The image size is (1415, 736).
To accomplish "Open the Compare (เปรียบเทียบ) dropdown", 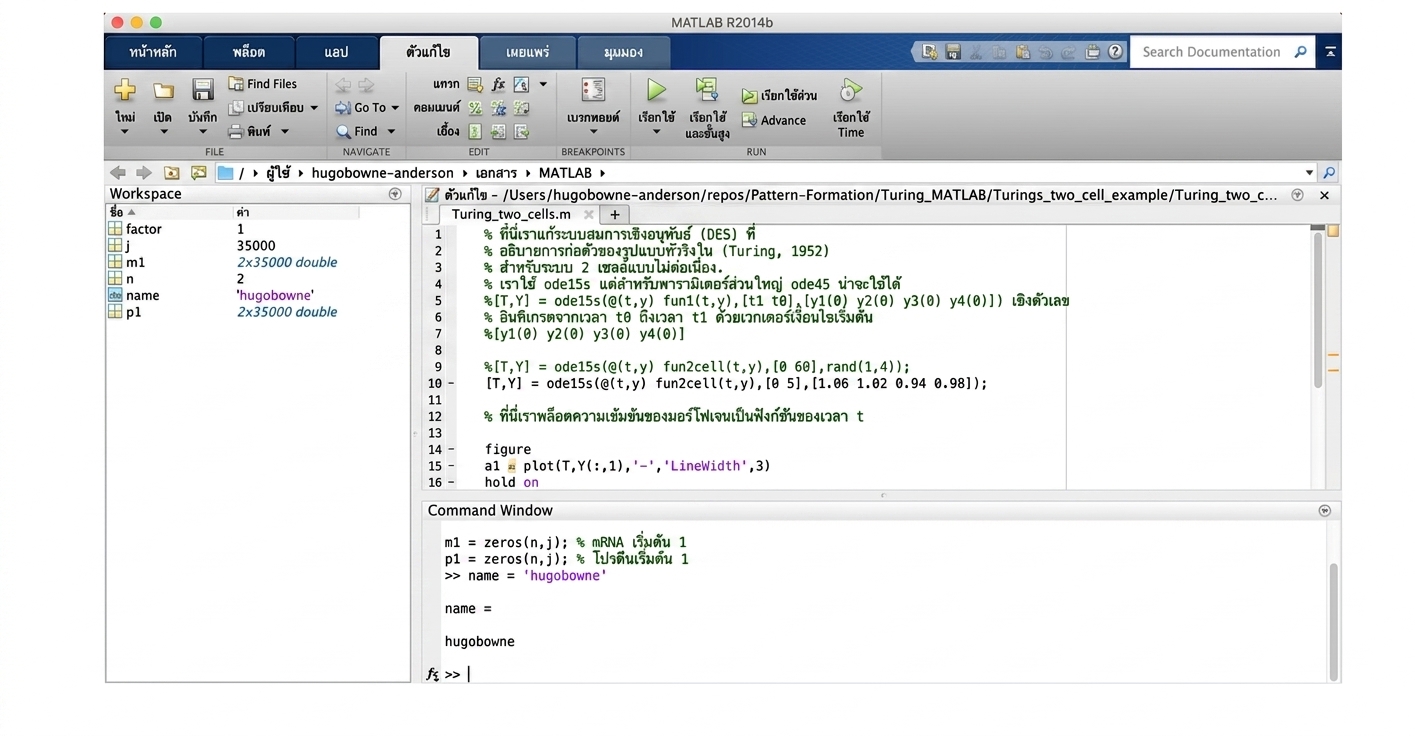I will coord(273,107).
